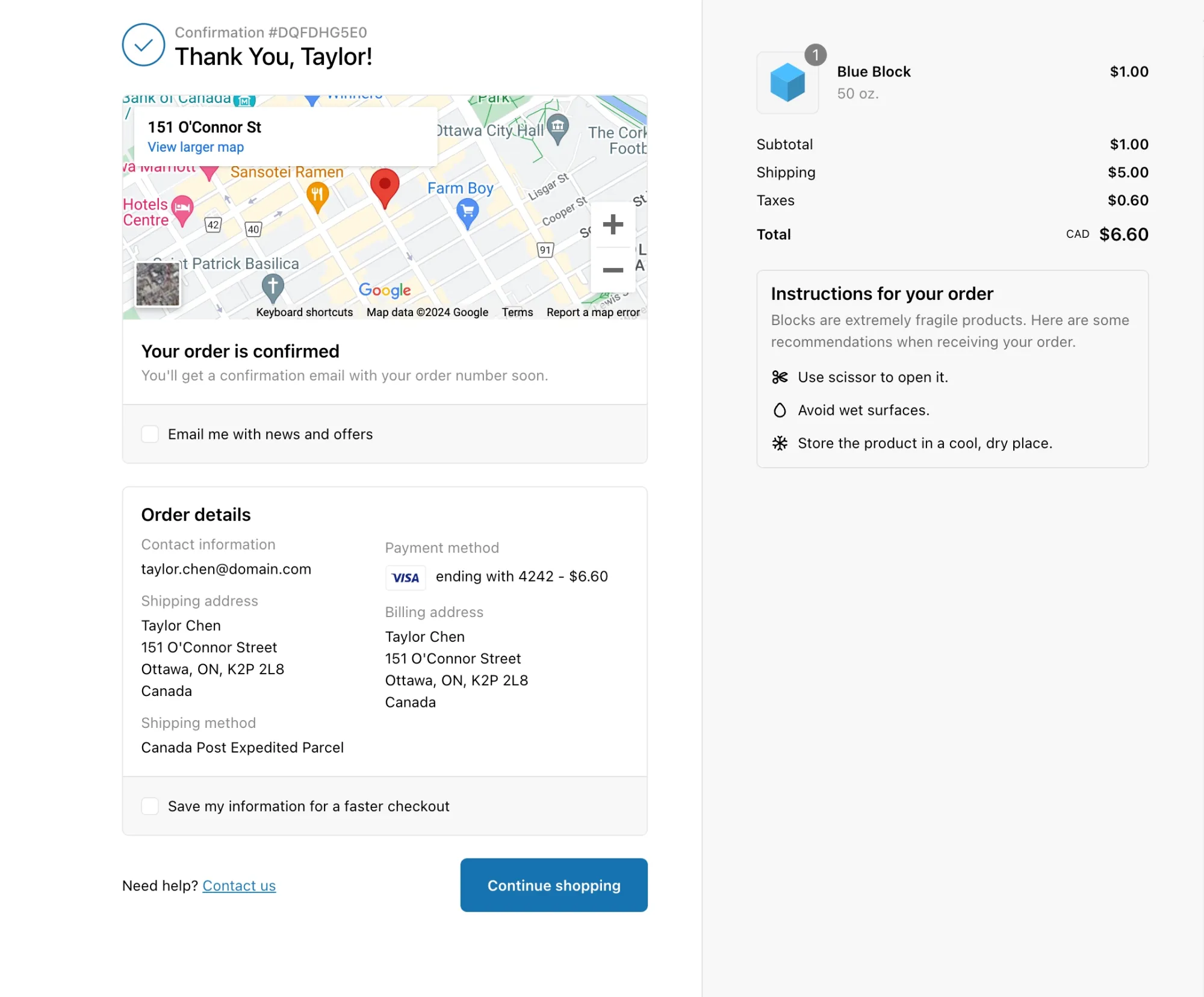The height and width of the screenshot is (997, 1204).
Task: Click the Blue Block product image
Action: coord(787,83)
